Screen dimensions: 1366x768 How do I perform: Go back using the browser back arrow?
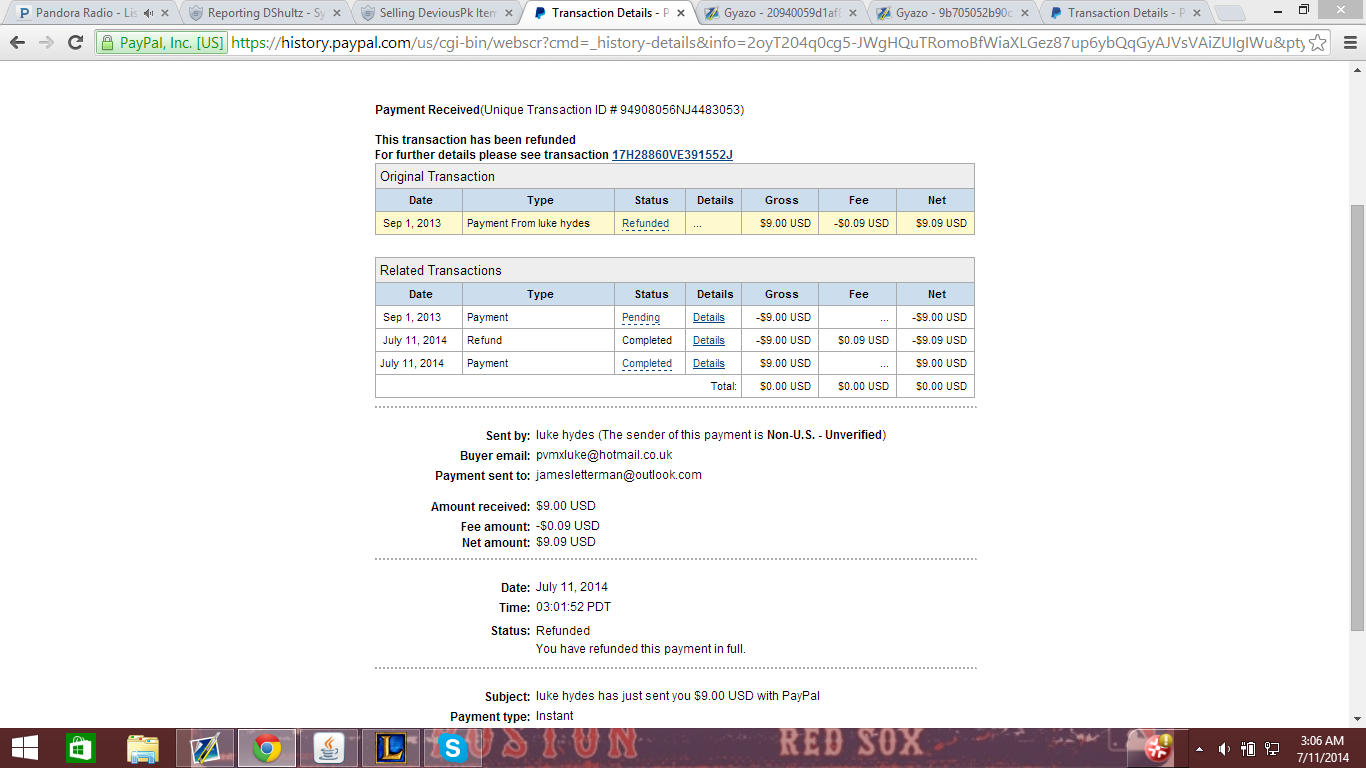(x=17, y=43)
